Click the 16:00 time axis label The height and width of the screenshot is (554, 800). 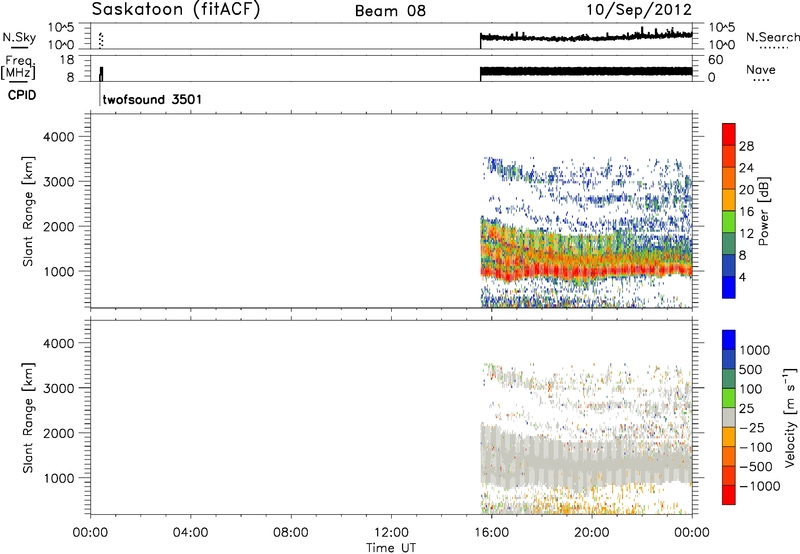[x=491, y=533]
